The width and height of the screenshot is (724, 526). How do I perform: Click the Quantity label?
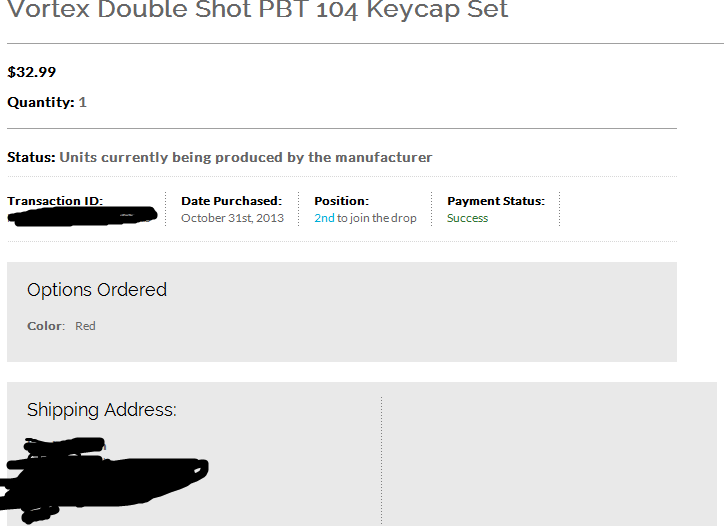click(x=41, y=102)
